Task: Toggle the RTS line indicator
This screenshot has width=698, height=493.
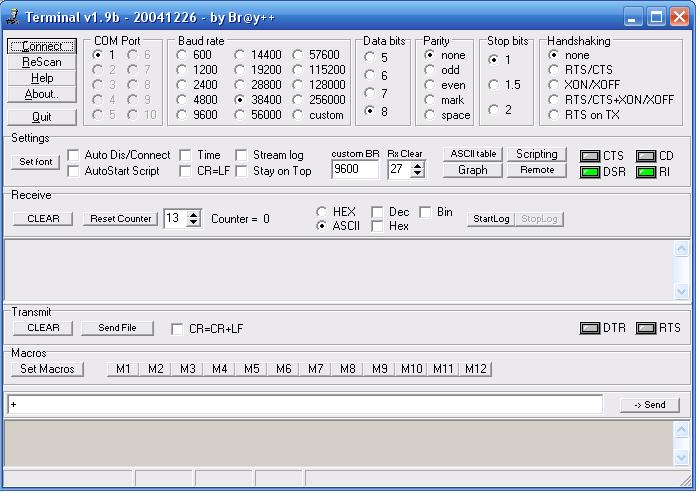Action: tap(646, 328)
